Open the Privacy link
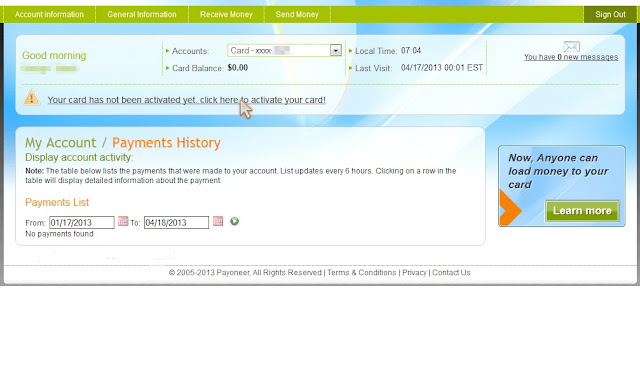The image size is (640, 384). (414, 273)
